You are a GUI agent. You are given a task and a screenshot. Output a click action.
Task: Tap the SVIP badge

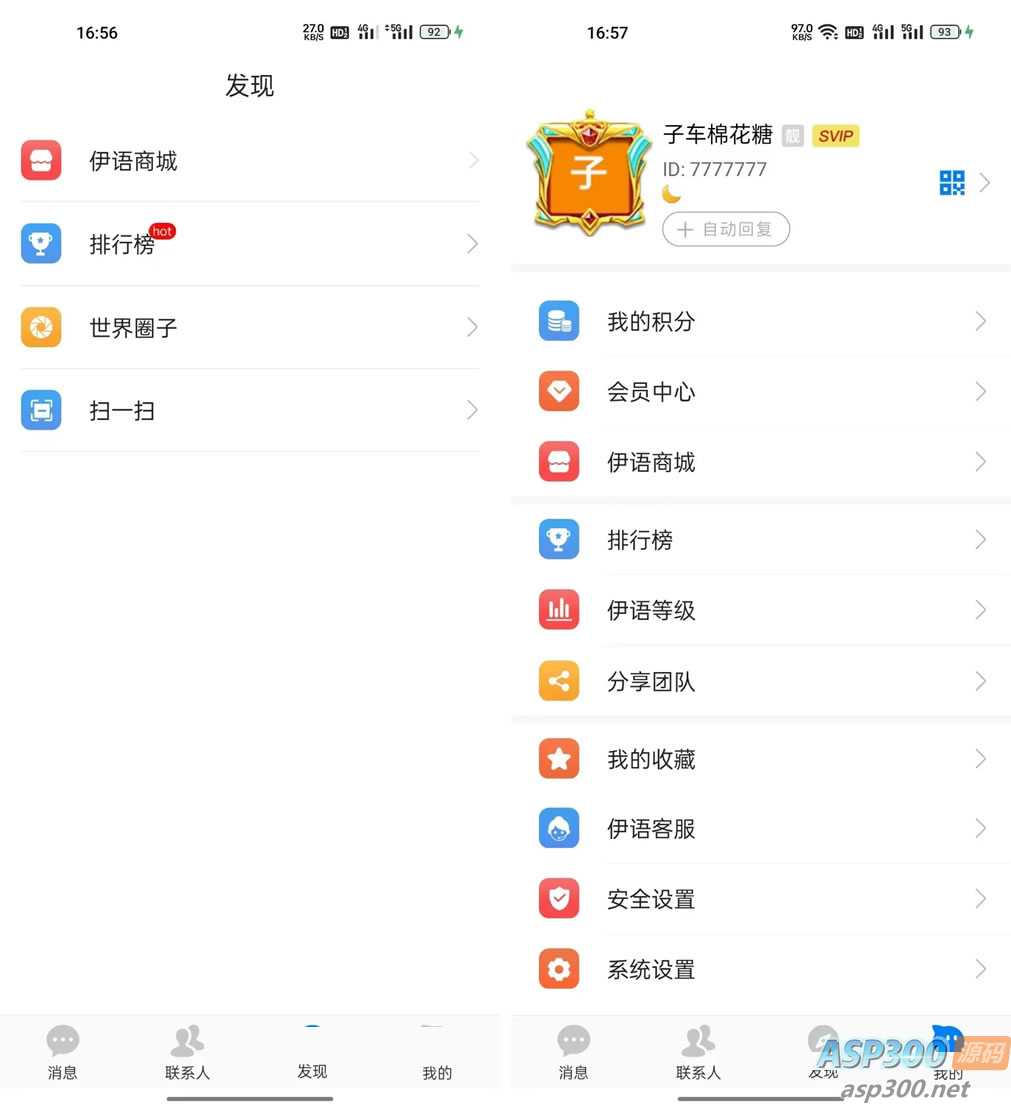(835, 136)
